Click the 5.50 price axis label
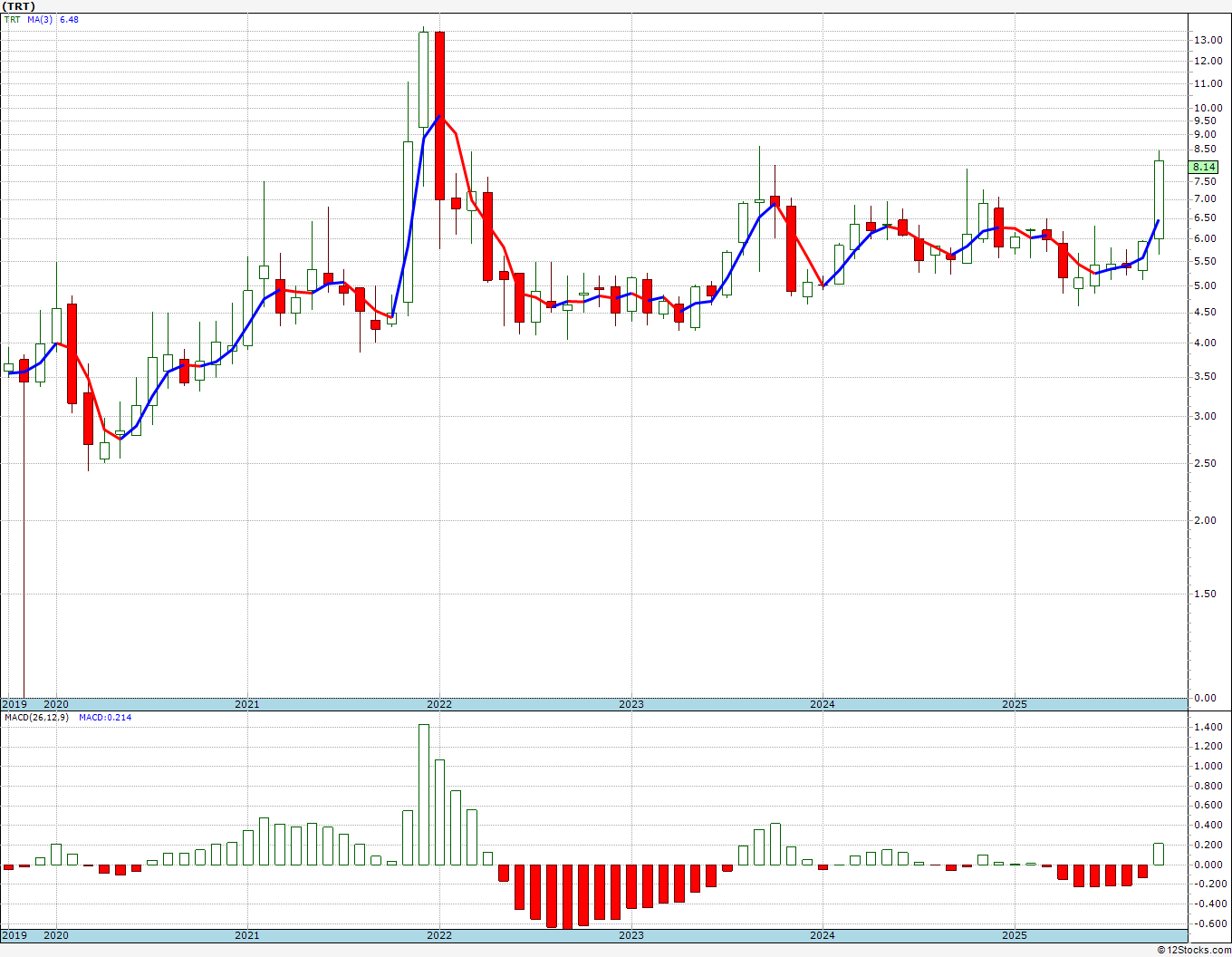Image resolution: width=1232 pixels, height=957 pixels. [x=1205, y=261]
